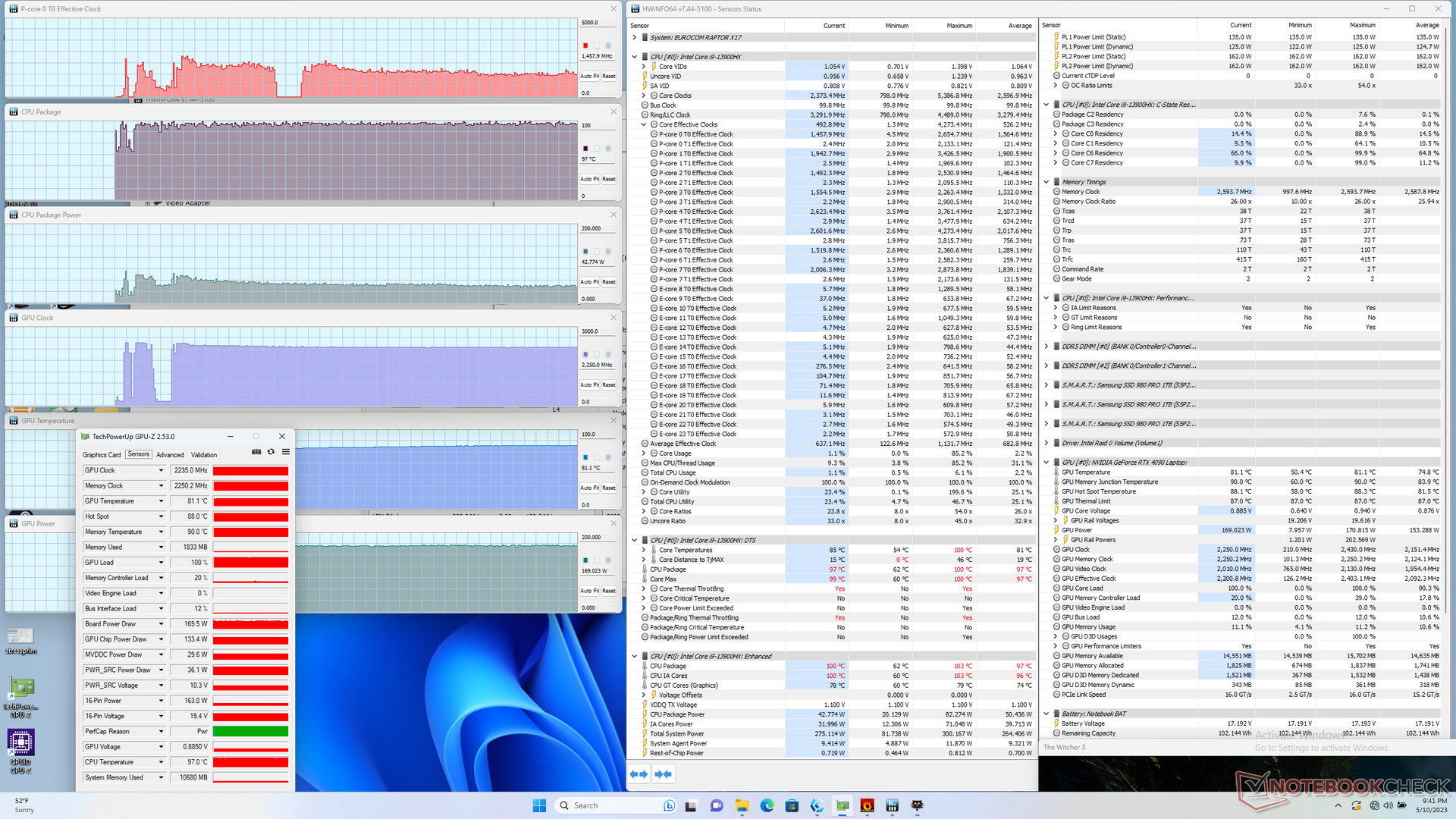Click the Core VIDs lightning icon

coord(654,67)
